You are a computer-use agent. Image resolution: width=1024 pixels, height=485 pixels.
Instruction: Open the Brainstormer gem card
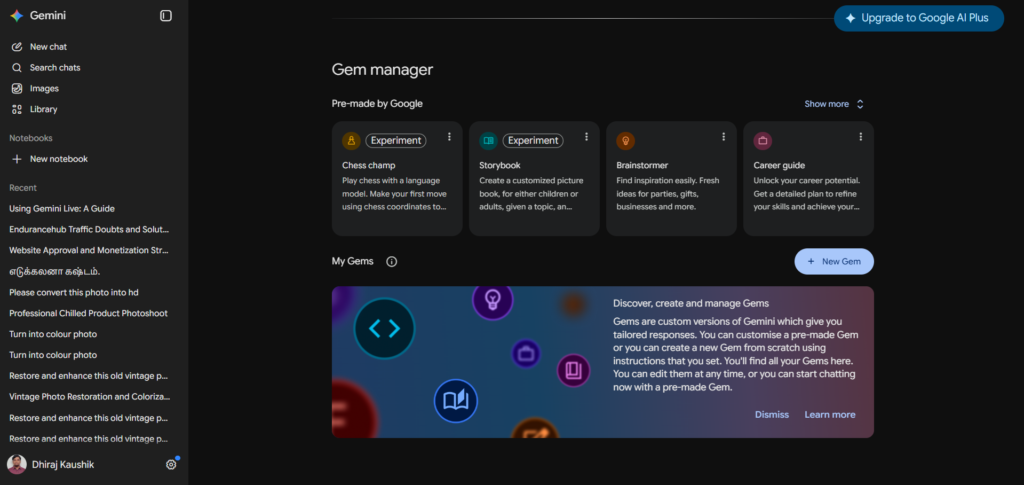tap(671, 179)
